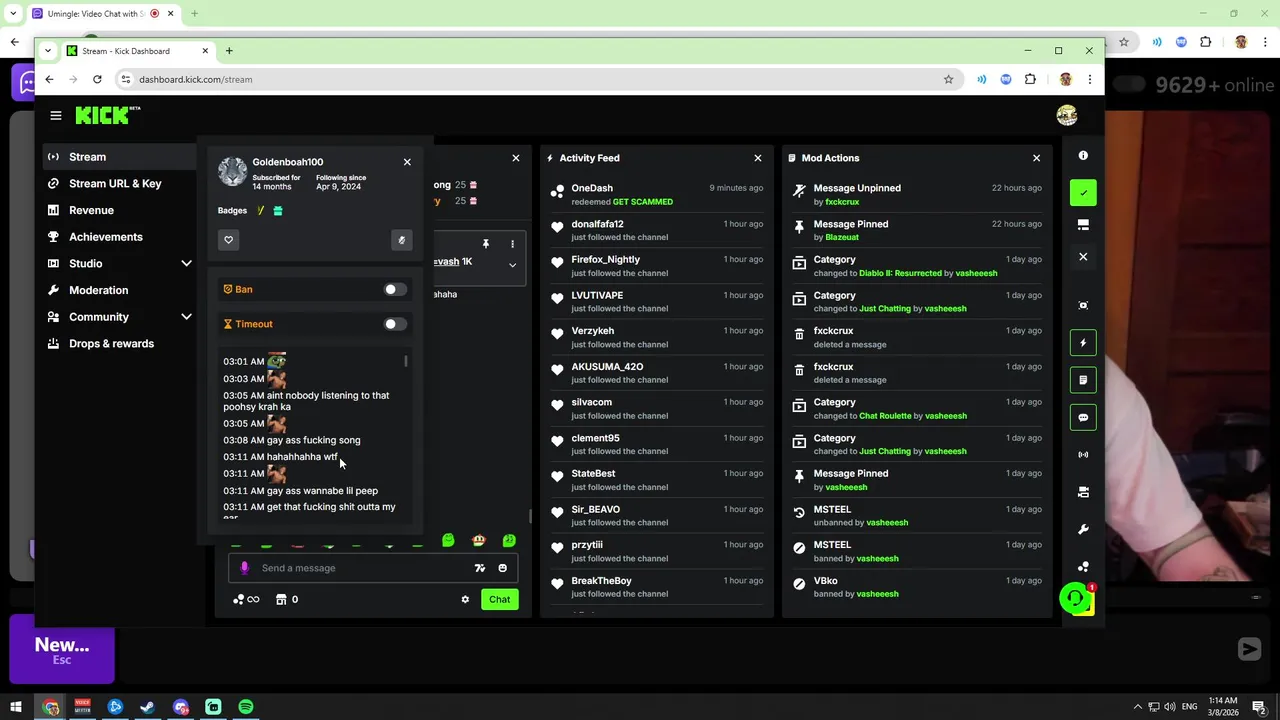The image size is (1280, 720).
Task: Click the green headset support bubble
Action: point(1075,599)
